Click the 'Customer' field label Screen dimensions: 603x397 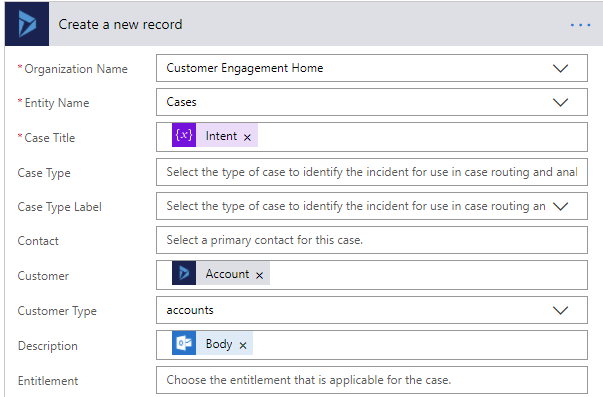tap(43, 276)
